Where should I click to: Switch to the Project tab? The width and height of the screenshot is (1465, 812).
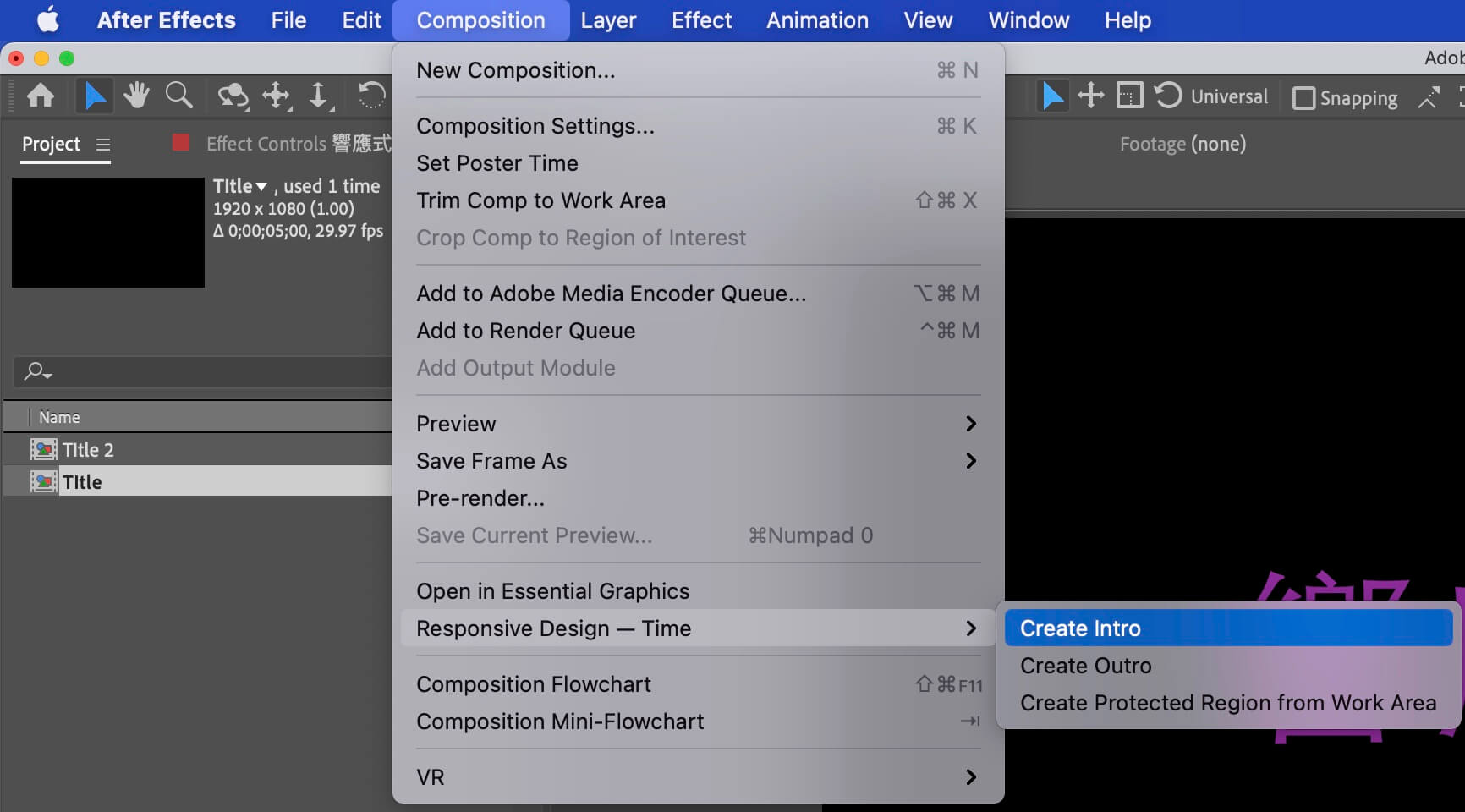pos(51,145)
